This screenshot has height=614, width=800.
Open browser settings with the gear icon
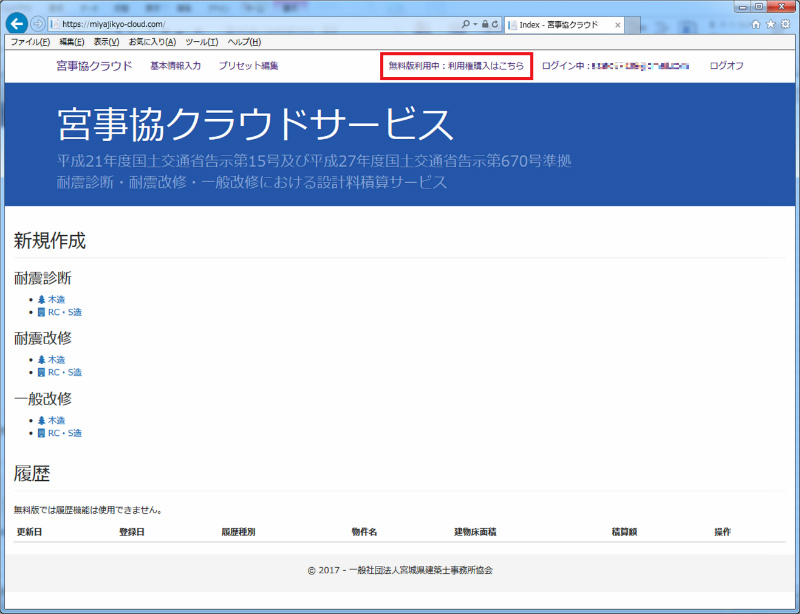pos(786,24)
